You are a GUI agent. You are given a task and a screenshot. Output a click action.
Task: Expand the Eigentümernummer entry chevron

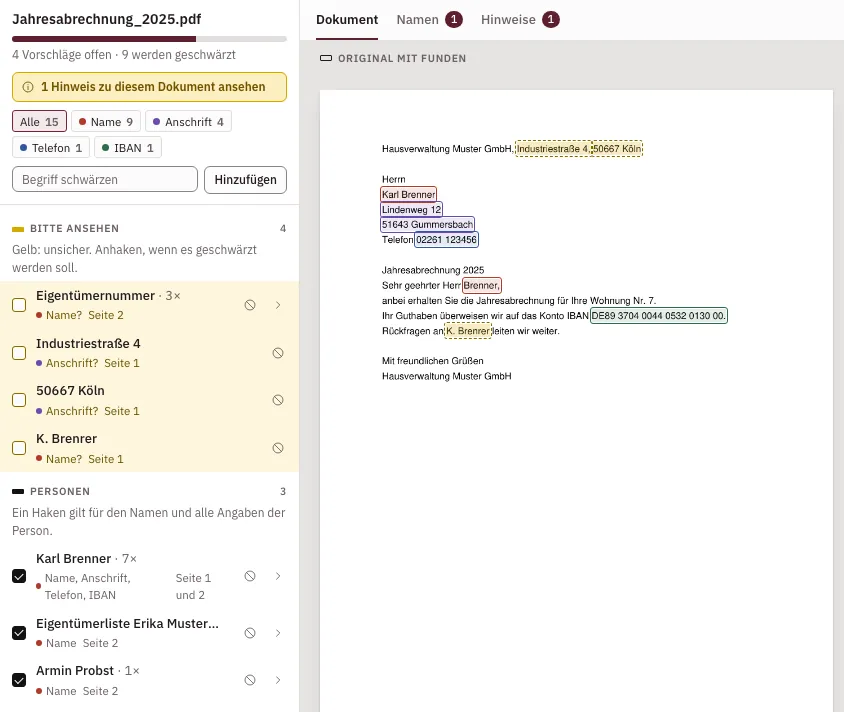278,305
